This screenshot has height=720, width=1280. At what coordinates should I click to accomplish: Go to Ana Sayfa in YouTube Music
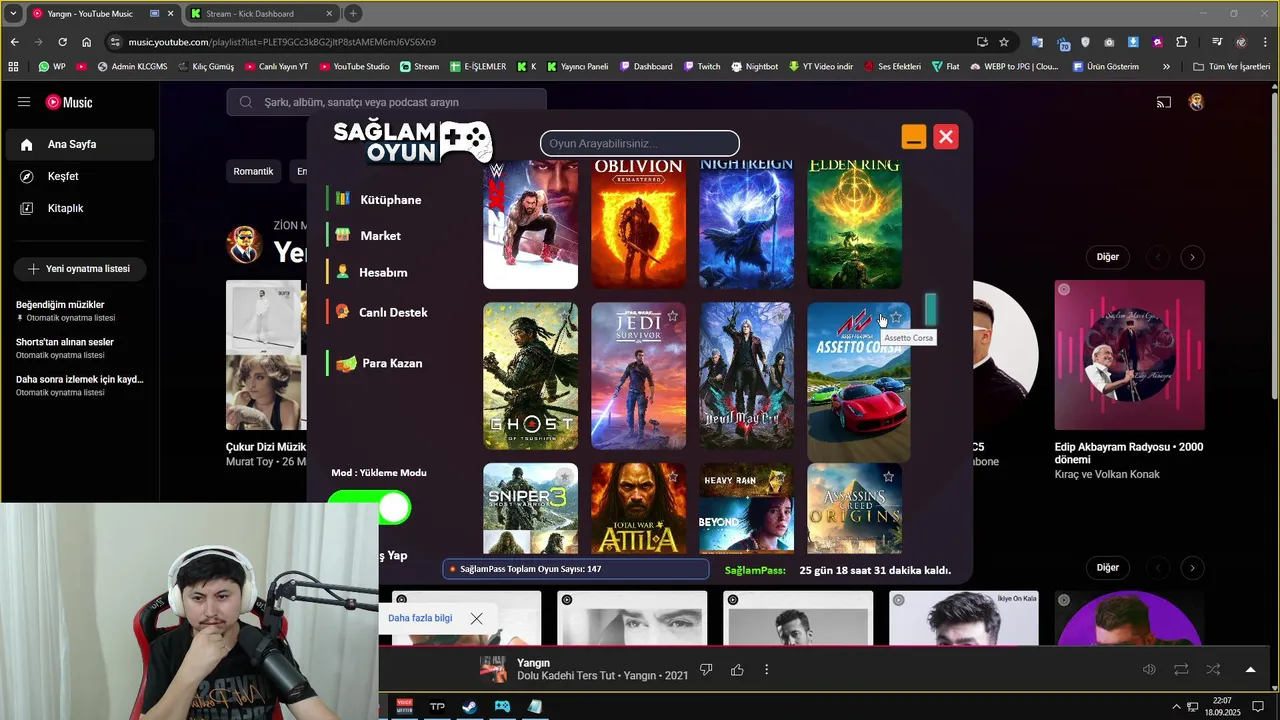[78, 144]
